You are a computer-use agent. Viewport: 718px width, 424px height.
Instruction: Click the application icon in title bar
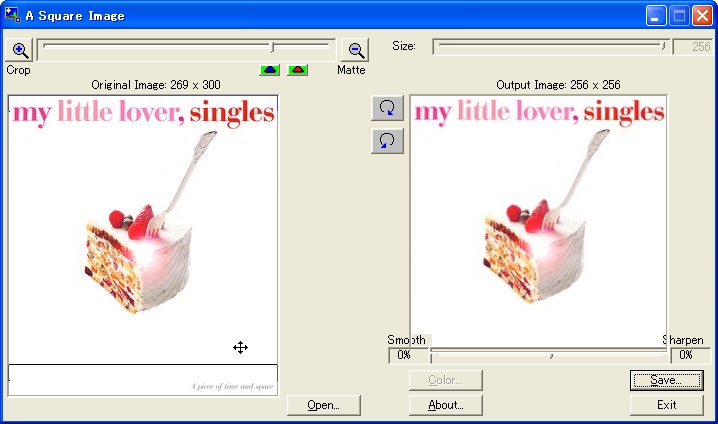tap(12, 15)
